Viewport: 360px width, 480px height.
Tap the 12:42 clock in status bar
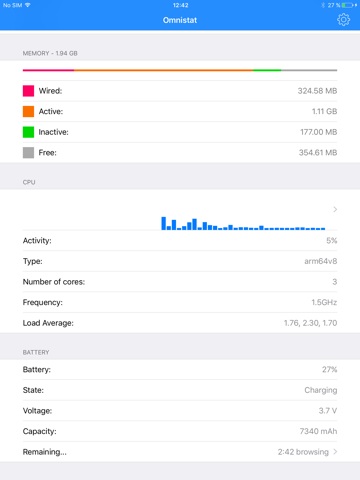tap(180, 5)
